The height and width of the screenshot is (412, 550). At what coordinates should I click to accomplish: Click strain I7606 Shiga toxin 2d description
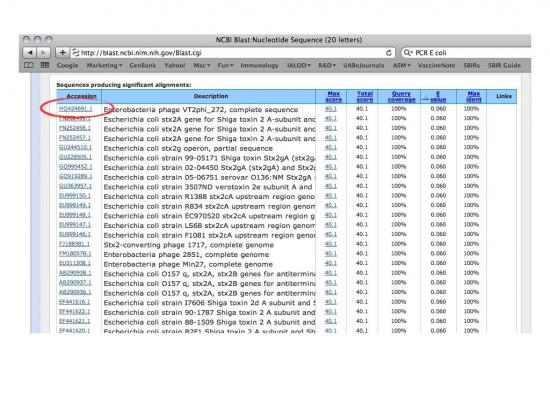(209, 303)
